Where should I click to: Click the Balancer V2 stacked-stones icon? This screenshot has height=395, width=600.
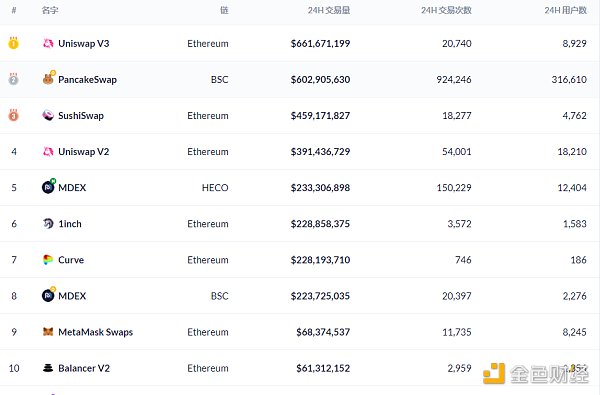click(48, 368)
